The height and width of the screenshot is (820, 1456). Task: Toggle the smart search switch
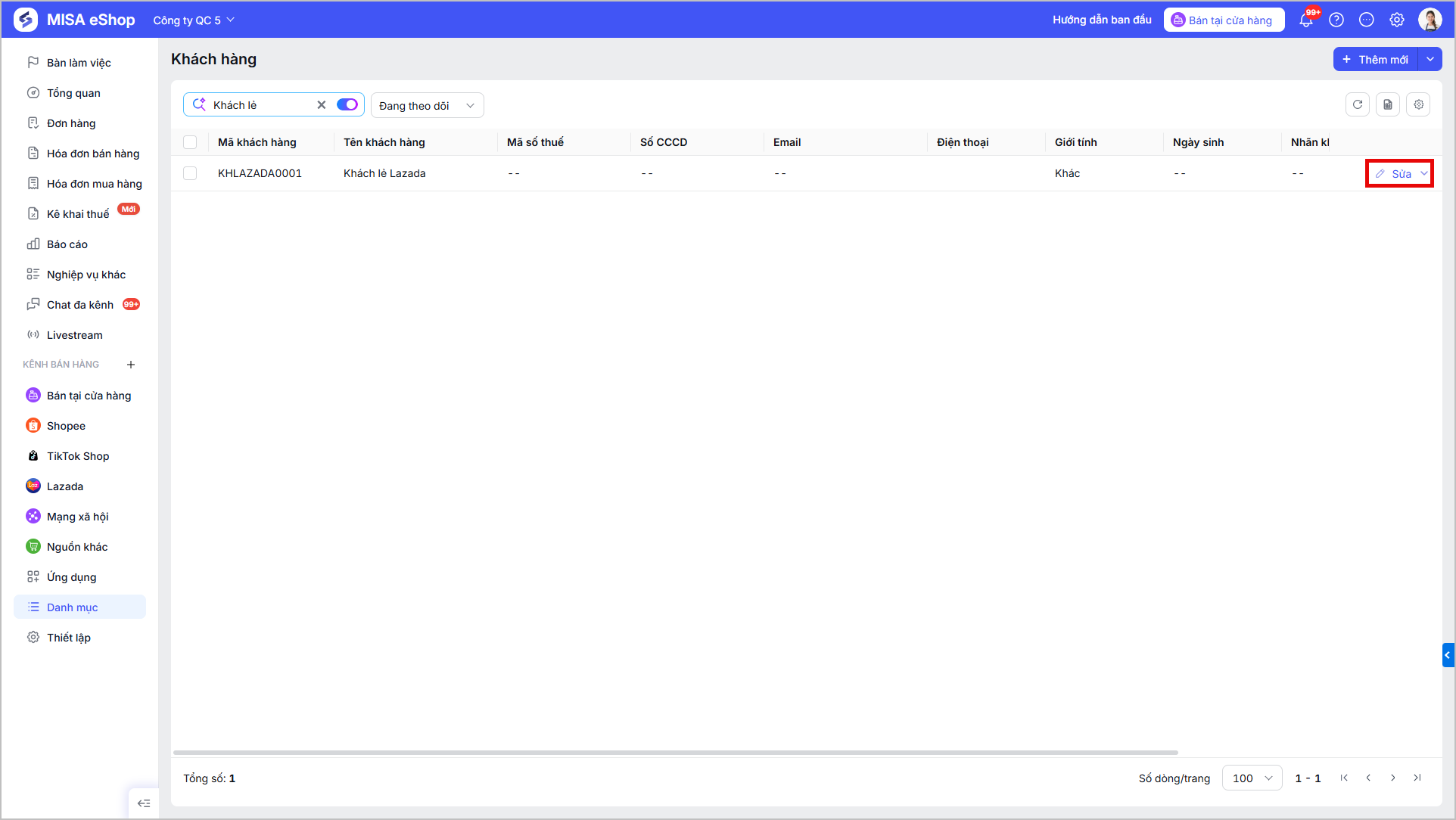[x=347, y=104]
